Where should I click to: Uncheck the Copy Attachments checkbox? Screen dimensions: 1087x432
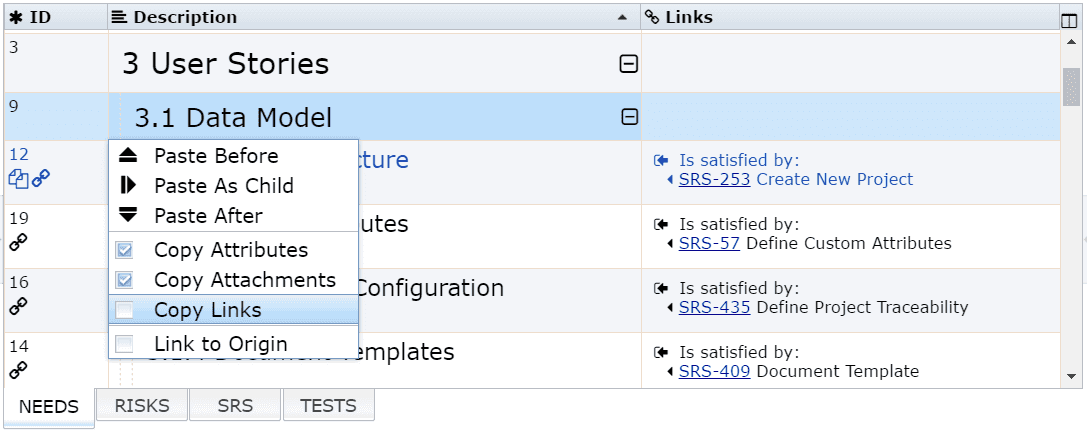coord(125,280)
